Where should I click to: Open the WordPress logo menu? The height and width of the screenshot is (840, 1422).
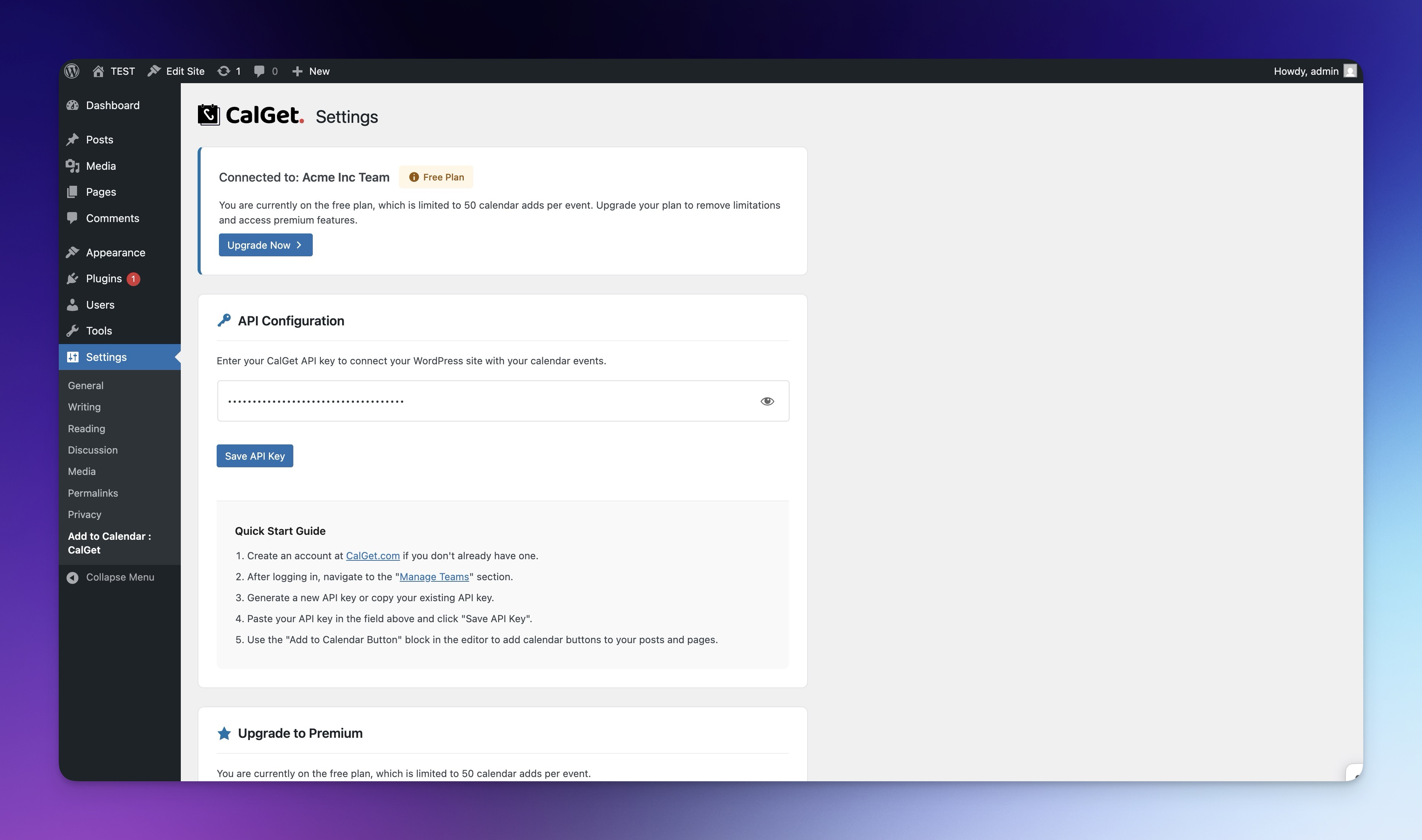pyautogui.click(x=72, y=71)
